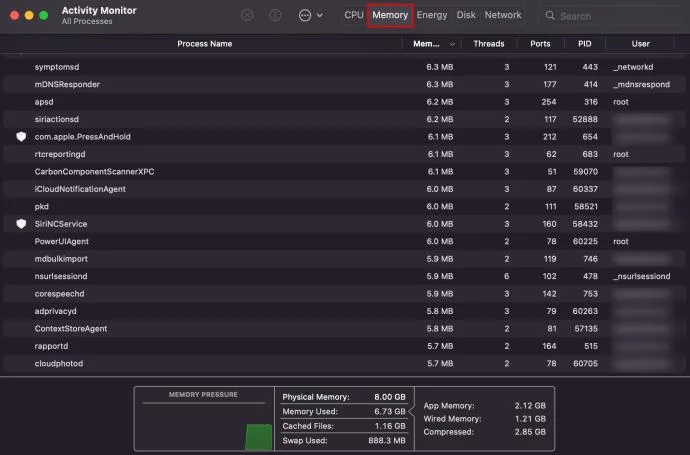The height and width of the screenshot is (455, 690).
Task: Click into the Search field
Action: (612, 16)
